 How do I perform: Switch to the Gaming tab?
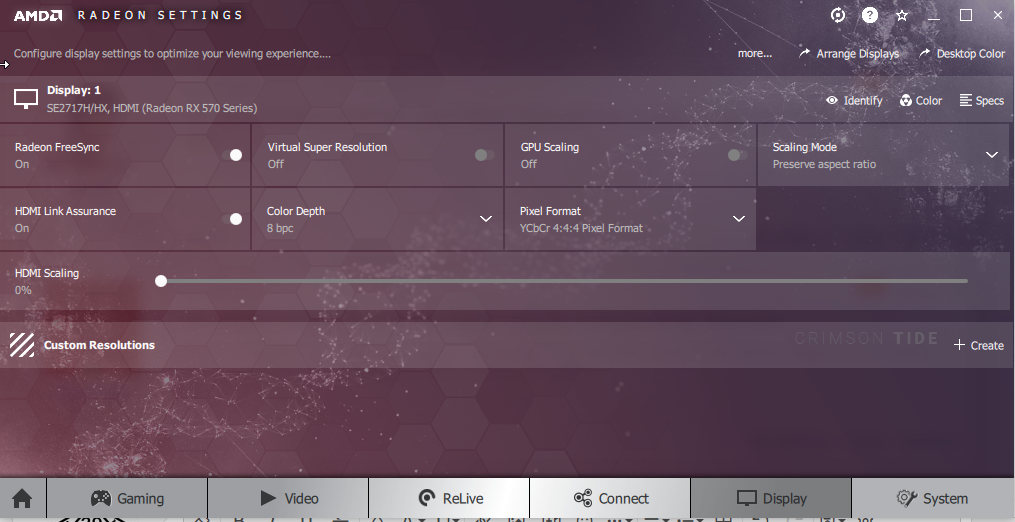pyautogui.click(x=127, y=499)
